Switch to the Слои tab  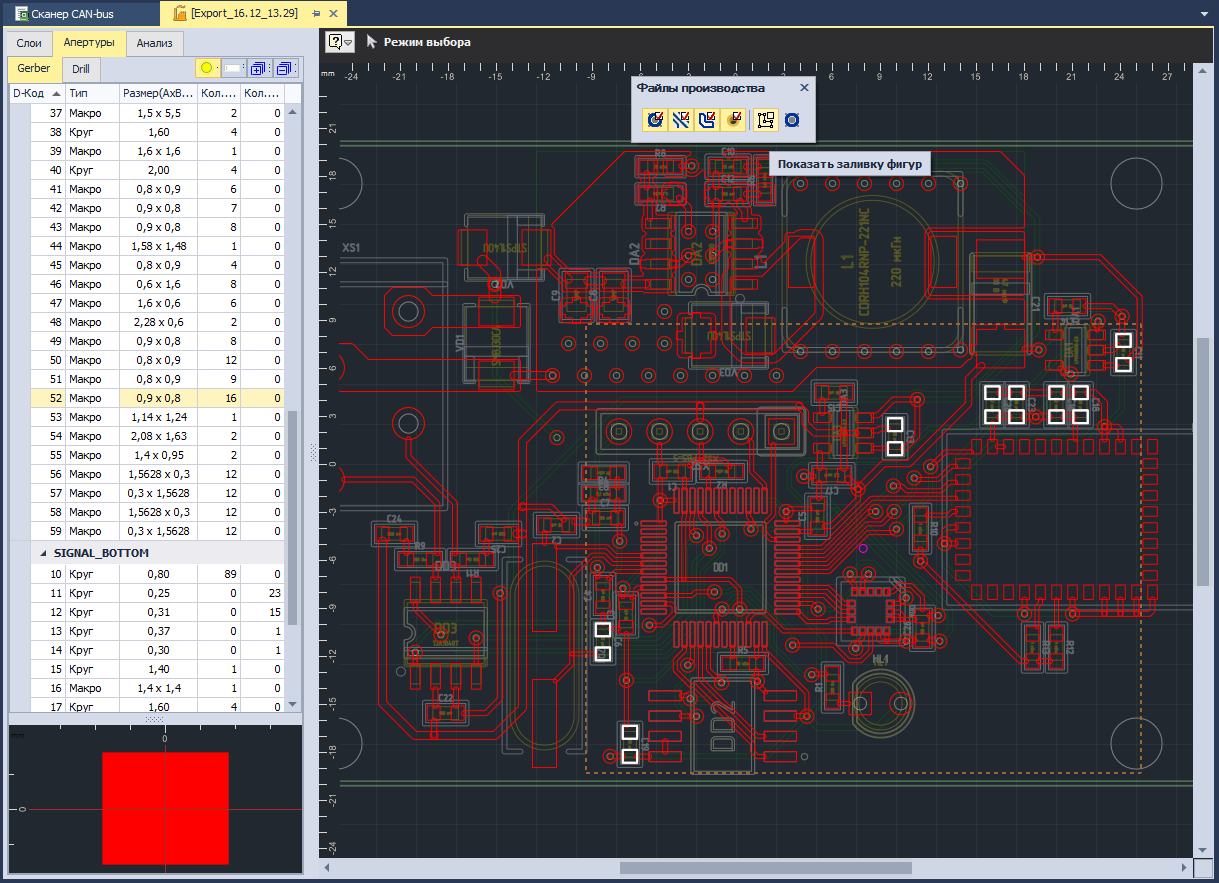tap(29, 43)
